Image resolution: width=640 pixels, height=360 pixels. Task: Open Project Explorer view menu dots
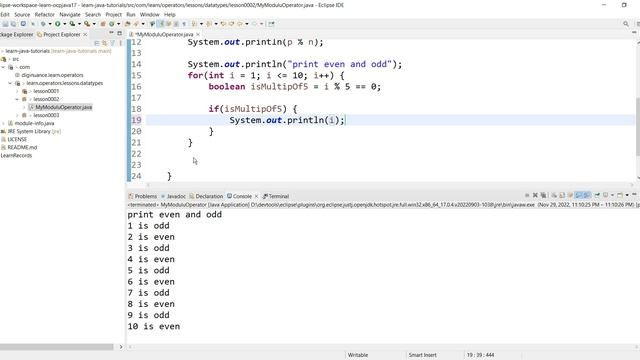point(120,42)
